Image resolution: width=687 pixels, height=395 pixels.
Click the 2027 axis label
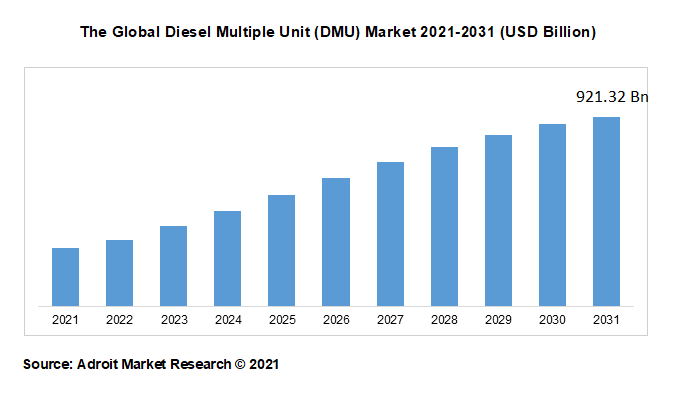pyautogui.click(x=390, y=320)
